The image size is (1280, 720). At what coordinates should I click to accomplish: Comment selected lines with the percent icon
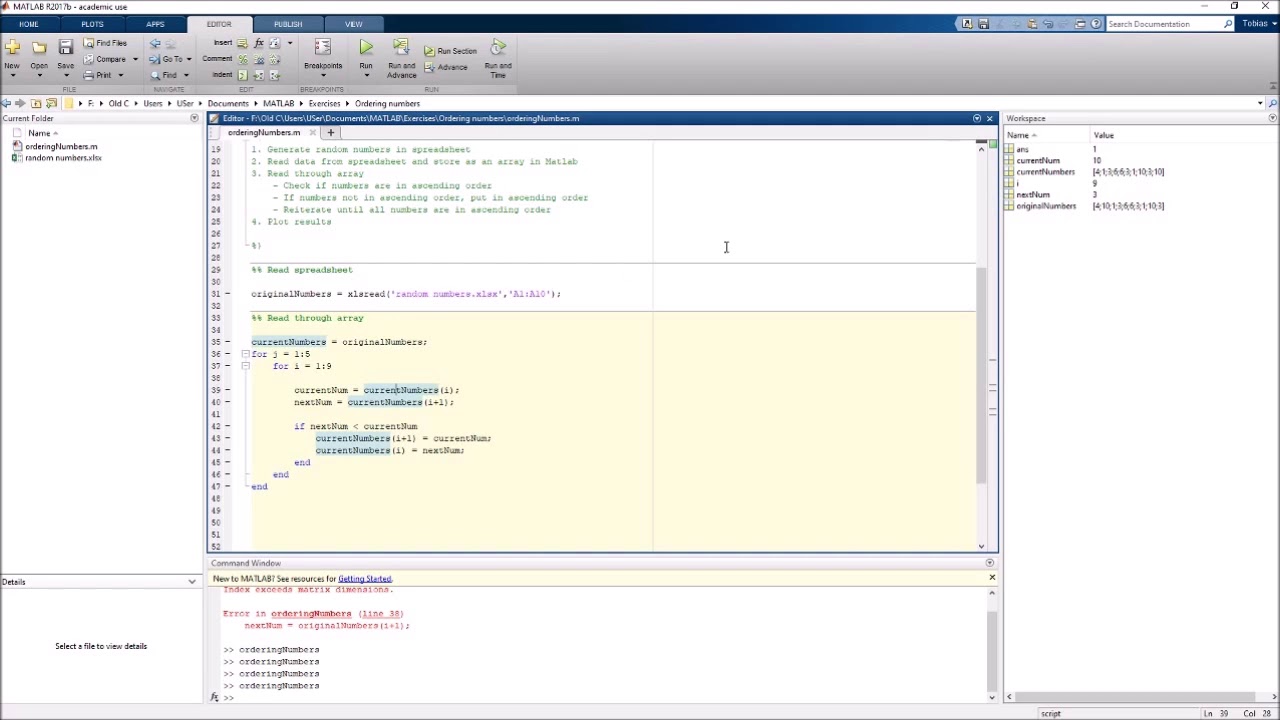(243, 59)
